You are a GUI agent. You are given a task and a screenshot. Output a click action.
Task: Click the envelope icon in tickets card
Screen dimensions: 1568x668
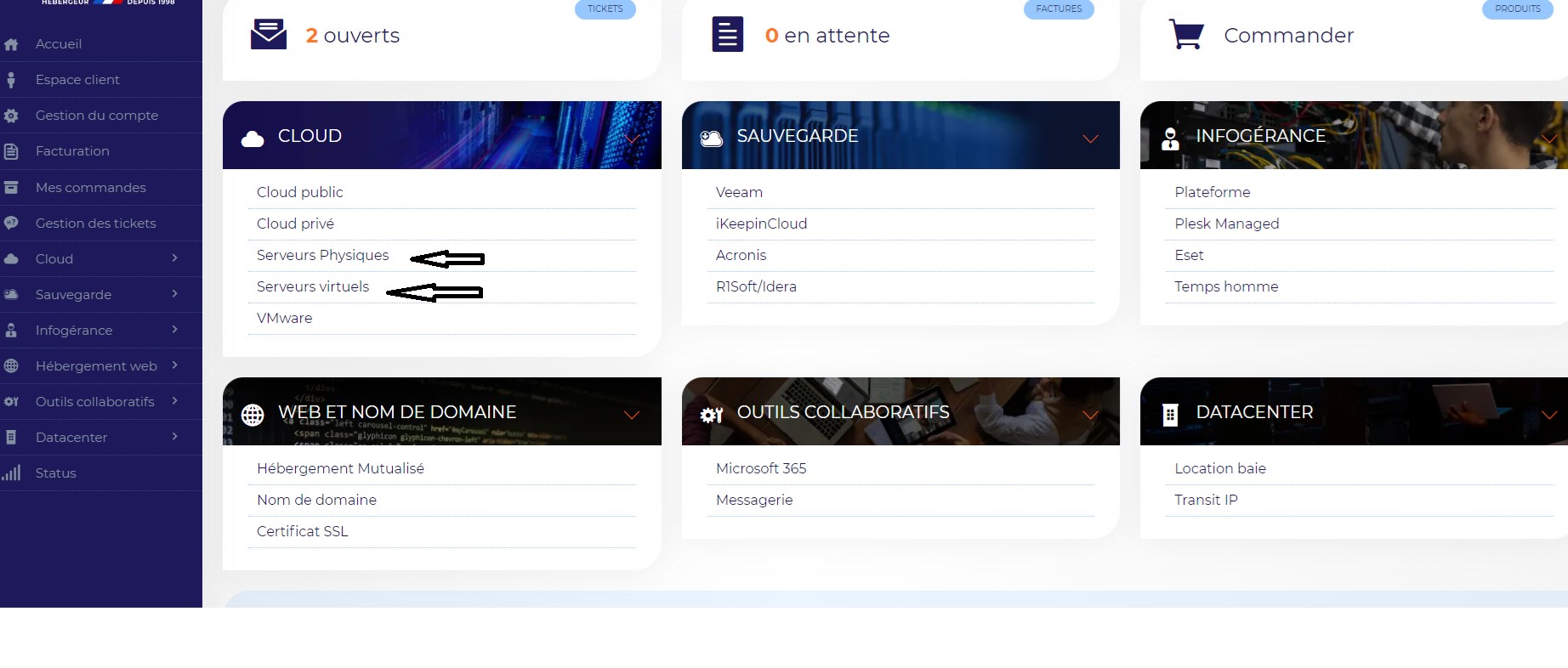[269, 34]
